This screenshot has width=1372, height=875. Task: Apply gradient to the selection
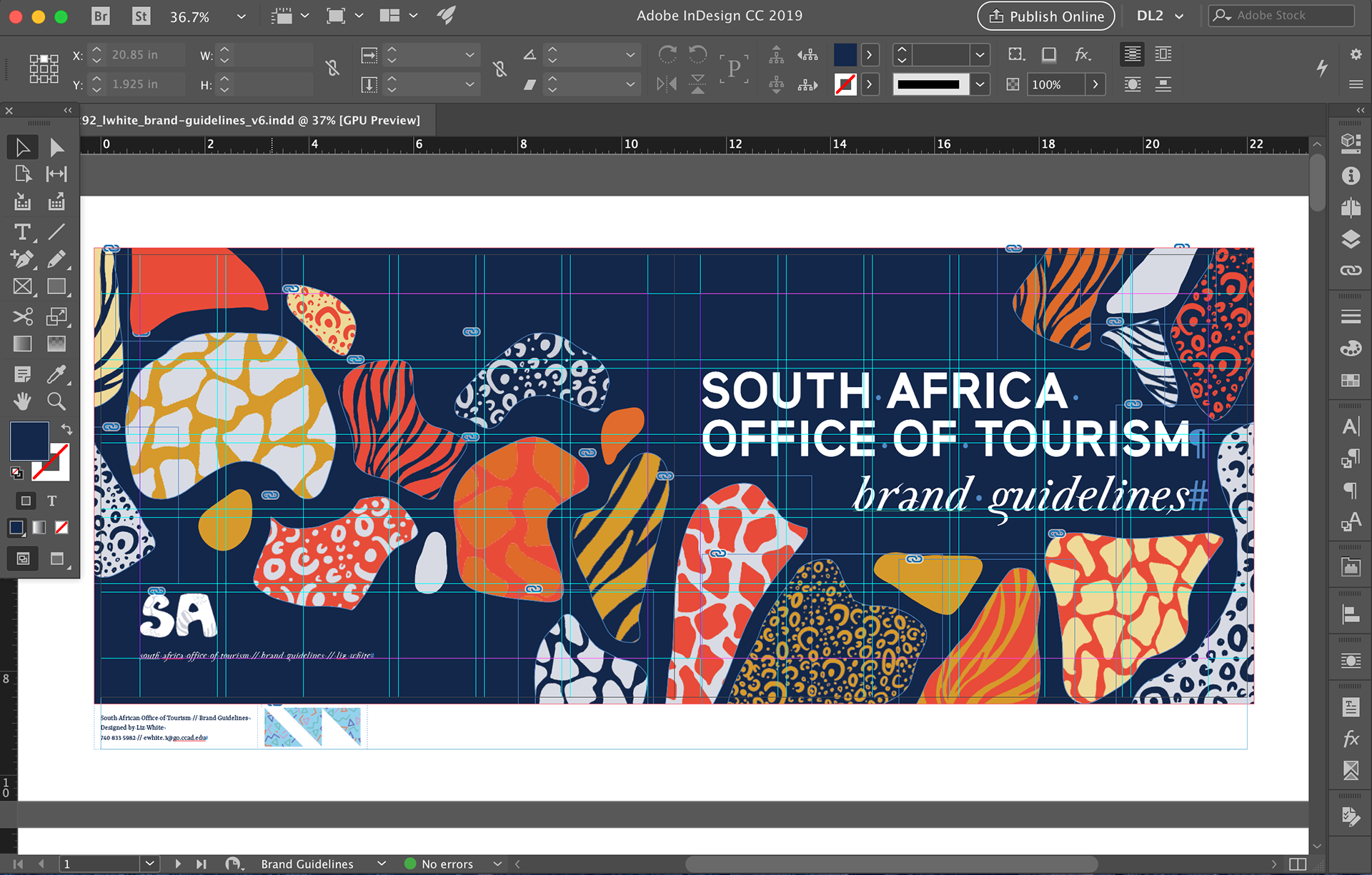tap(39, 527)
